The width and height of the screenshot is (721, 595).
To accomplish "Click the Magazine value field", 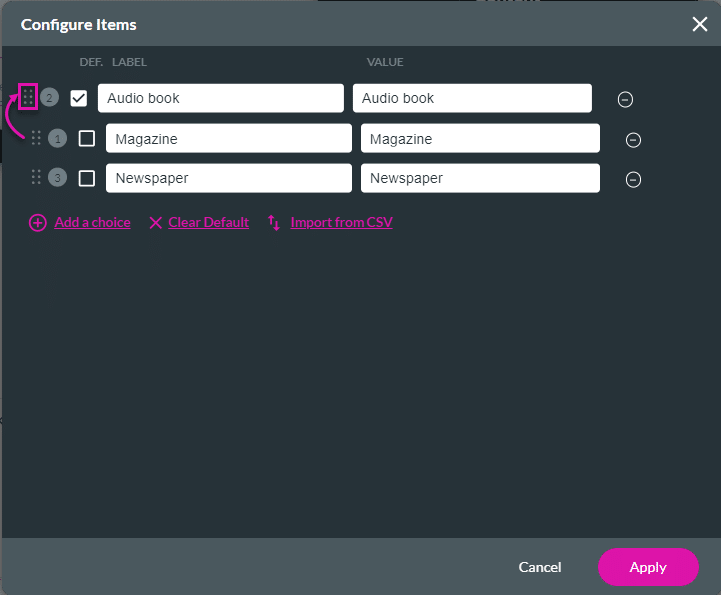I will coord(480,138).
